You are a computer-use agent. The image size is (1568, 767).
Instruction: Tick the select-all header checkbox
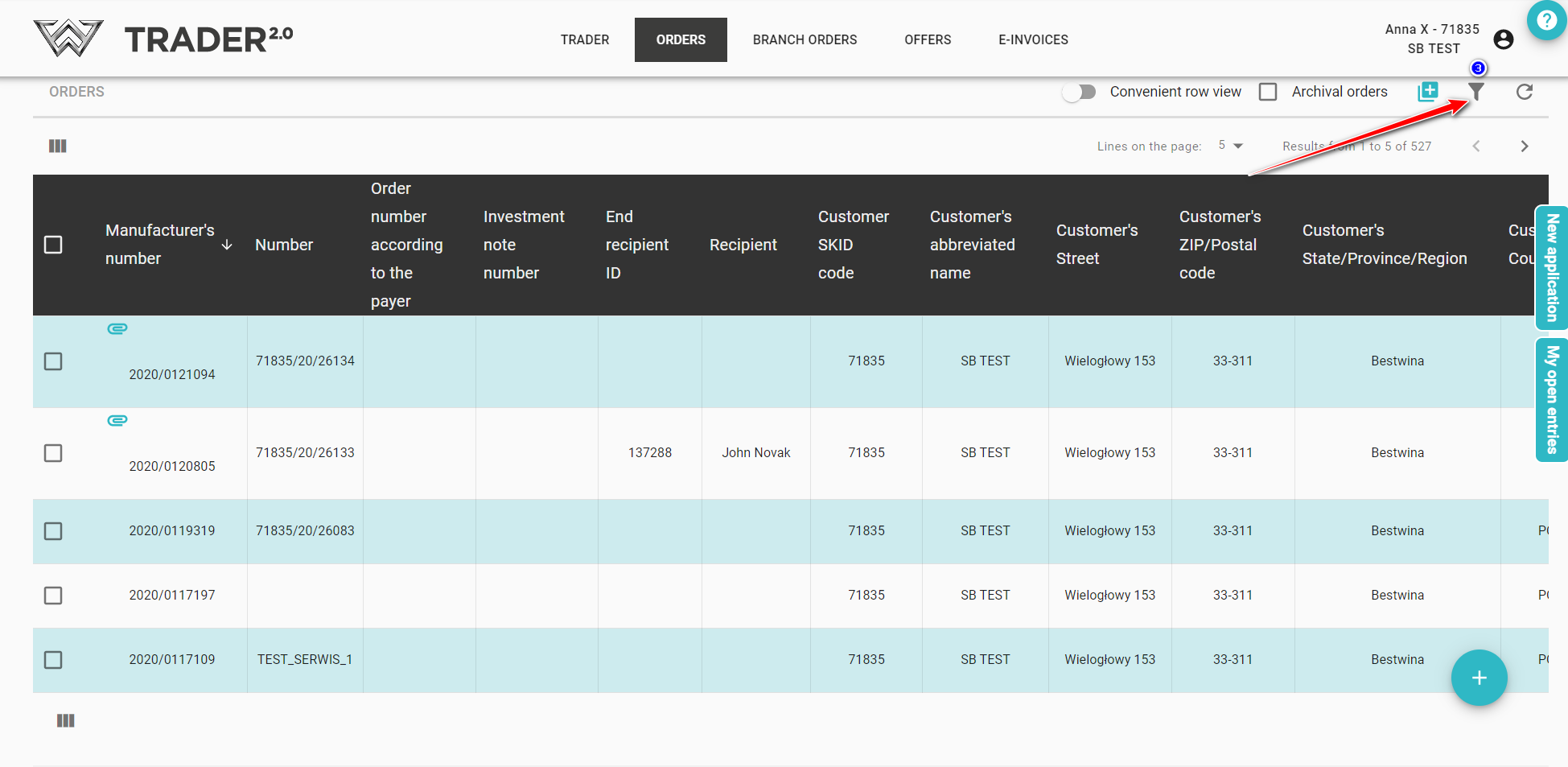(53, 245)
